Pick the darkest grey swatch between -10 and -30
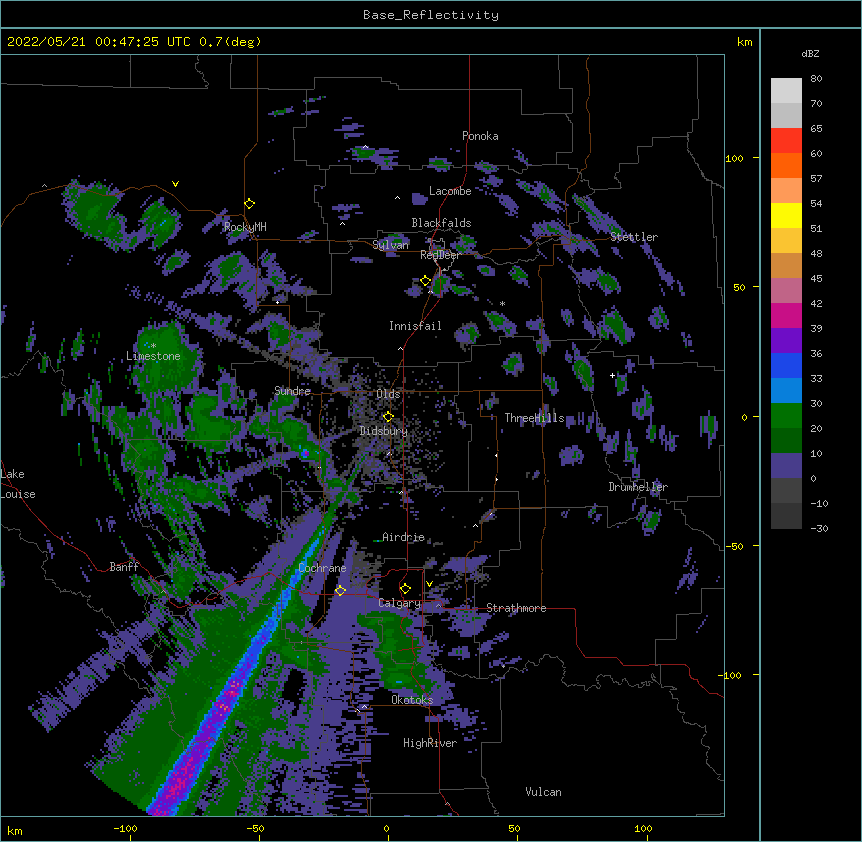 tap(786, 516)
